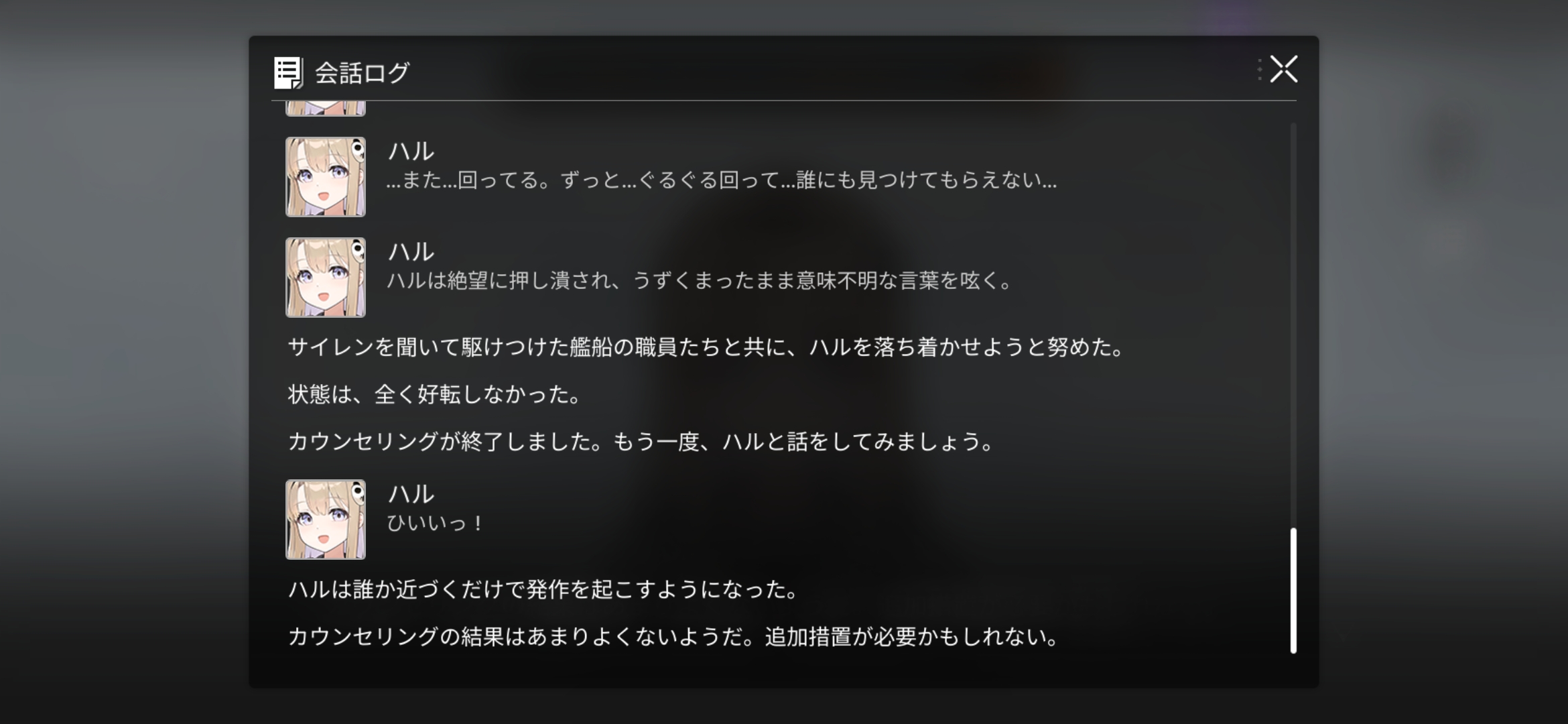Image resolution: width=1568 pixels, height=724 pixels.
Task: Click the ハル name above ひいいっ！
Action: pyautogui.click(x=411, y=494)
